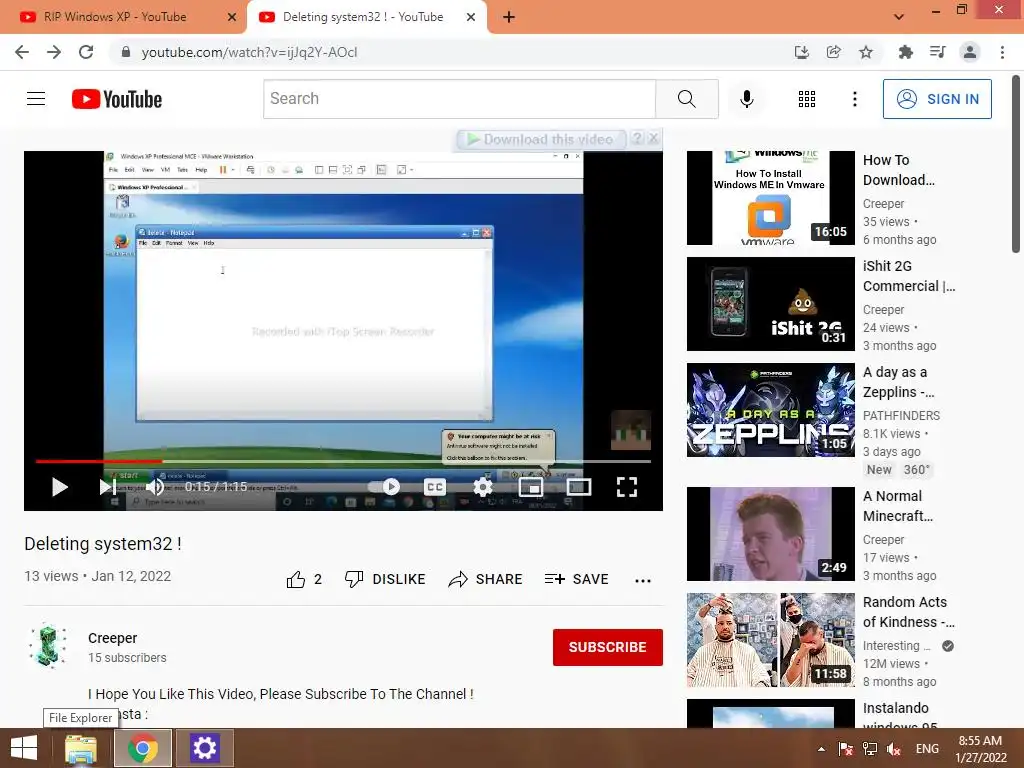
Task: Open the tab search dropdown chevron
Action: pos(899,17)
